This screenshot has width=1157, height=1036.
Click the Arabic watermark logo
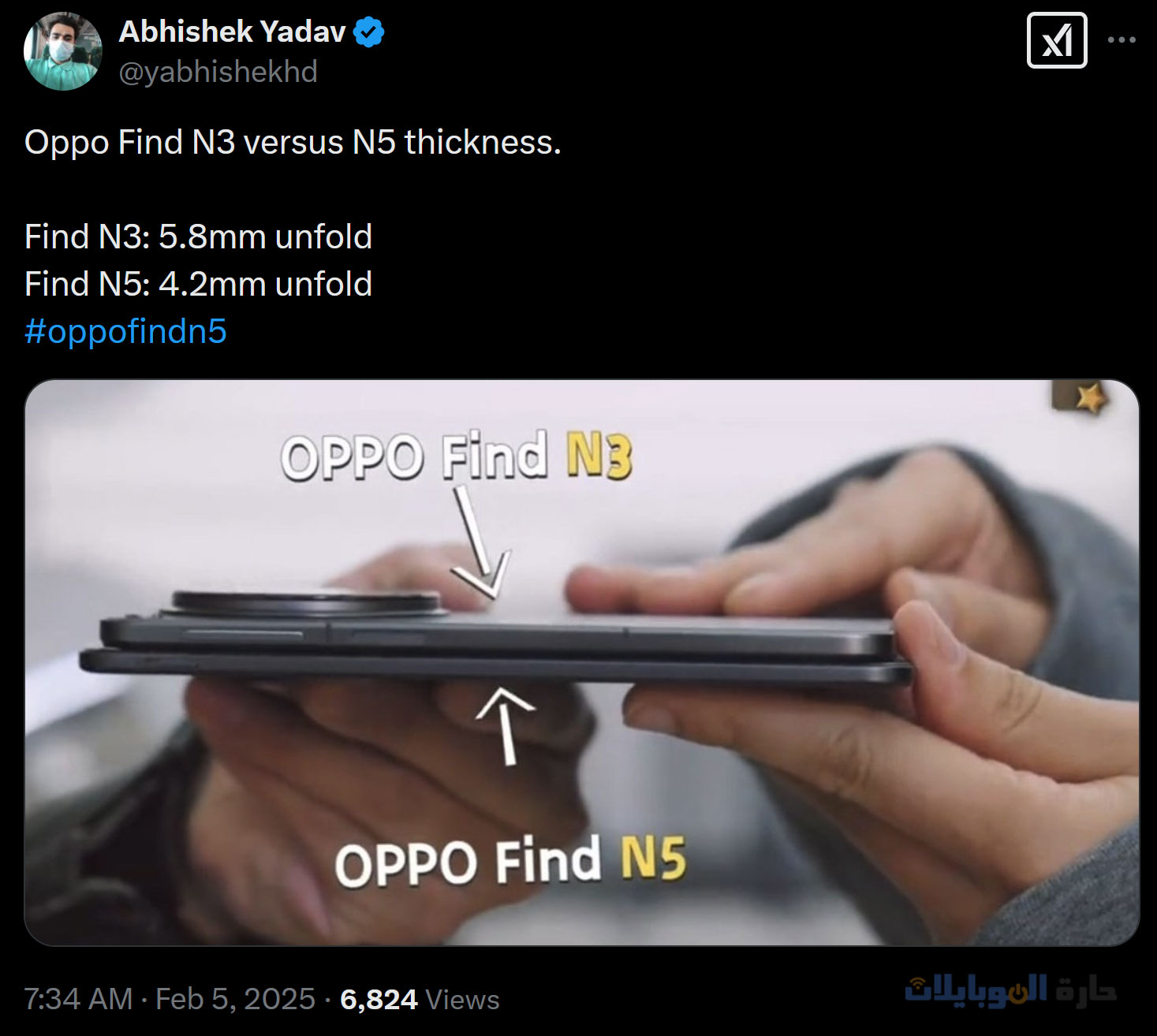click(x=1010, y=989)
